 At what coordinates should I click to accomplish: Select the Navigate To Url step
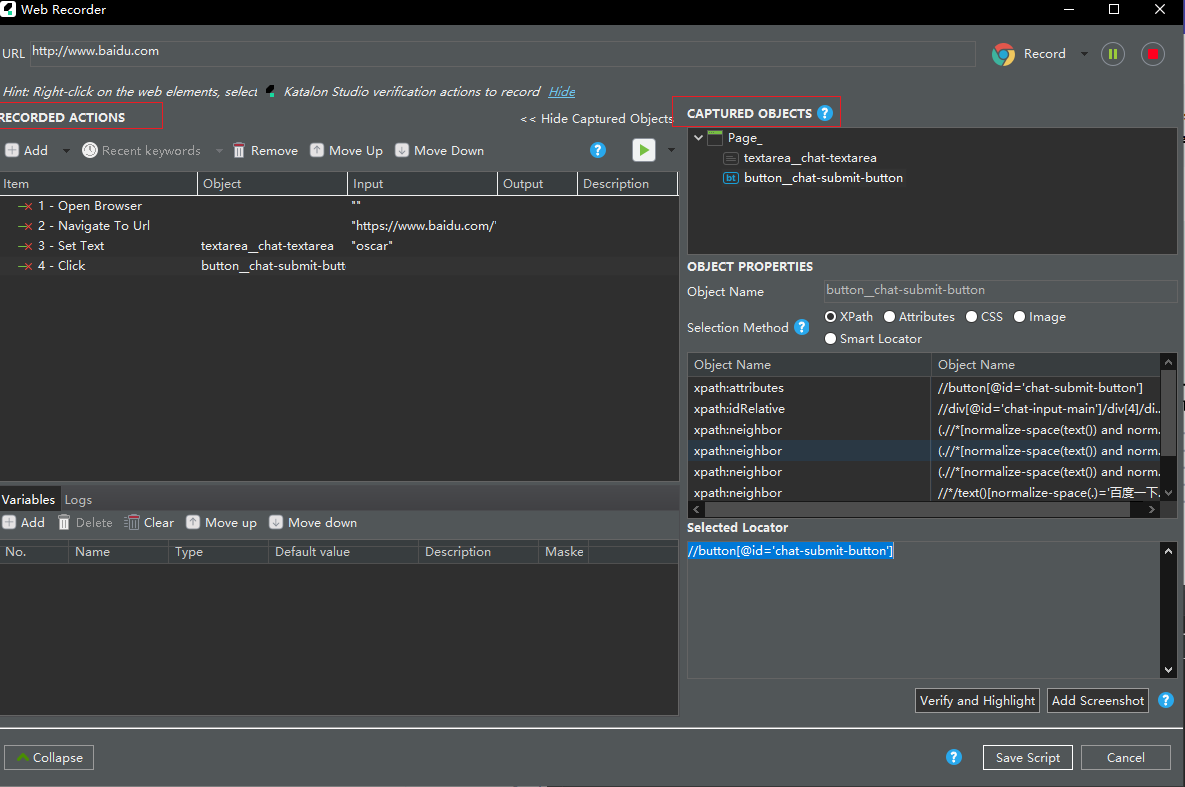tap(339, 226)
